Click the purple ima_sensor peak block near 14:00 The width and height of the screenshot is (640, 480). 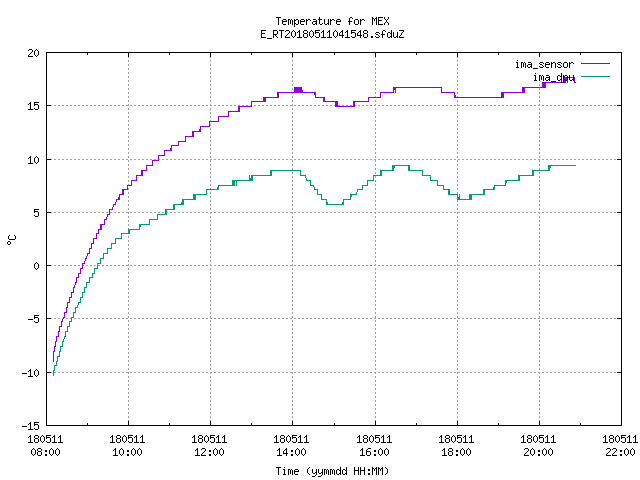pyautogui.click(x=298, y=90)
